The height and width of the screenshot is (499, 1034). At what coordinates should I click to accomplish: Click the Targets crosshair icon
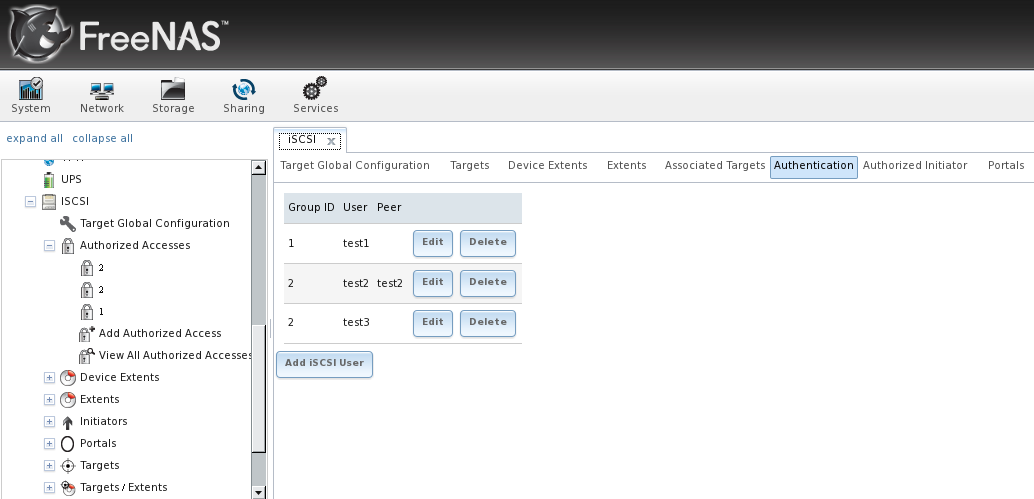(x=67, y=465)
